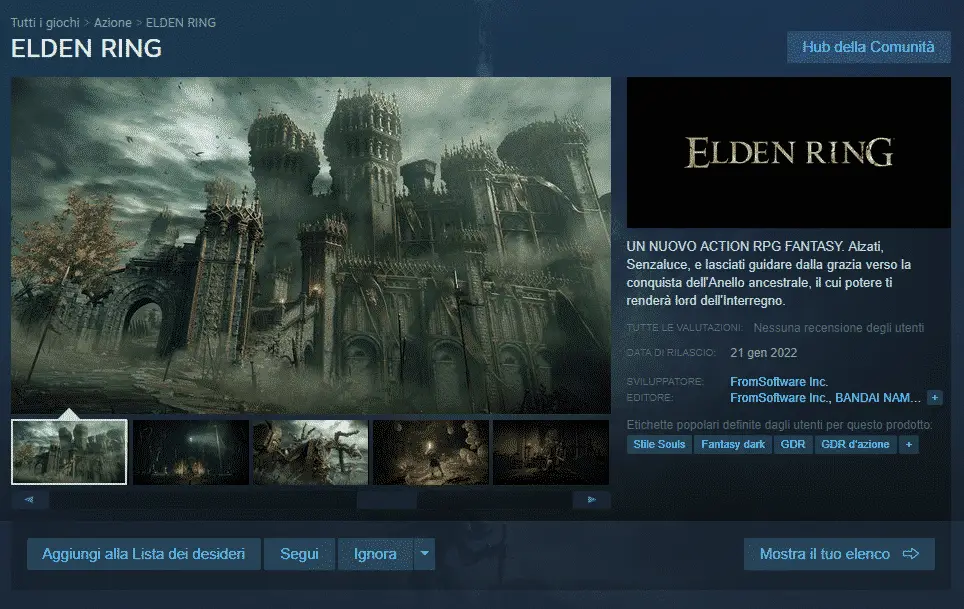Add a tag with plus button
Screen dimensions: 964x609
[909, 444]
